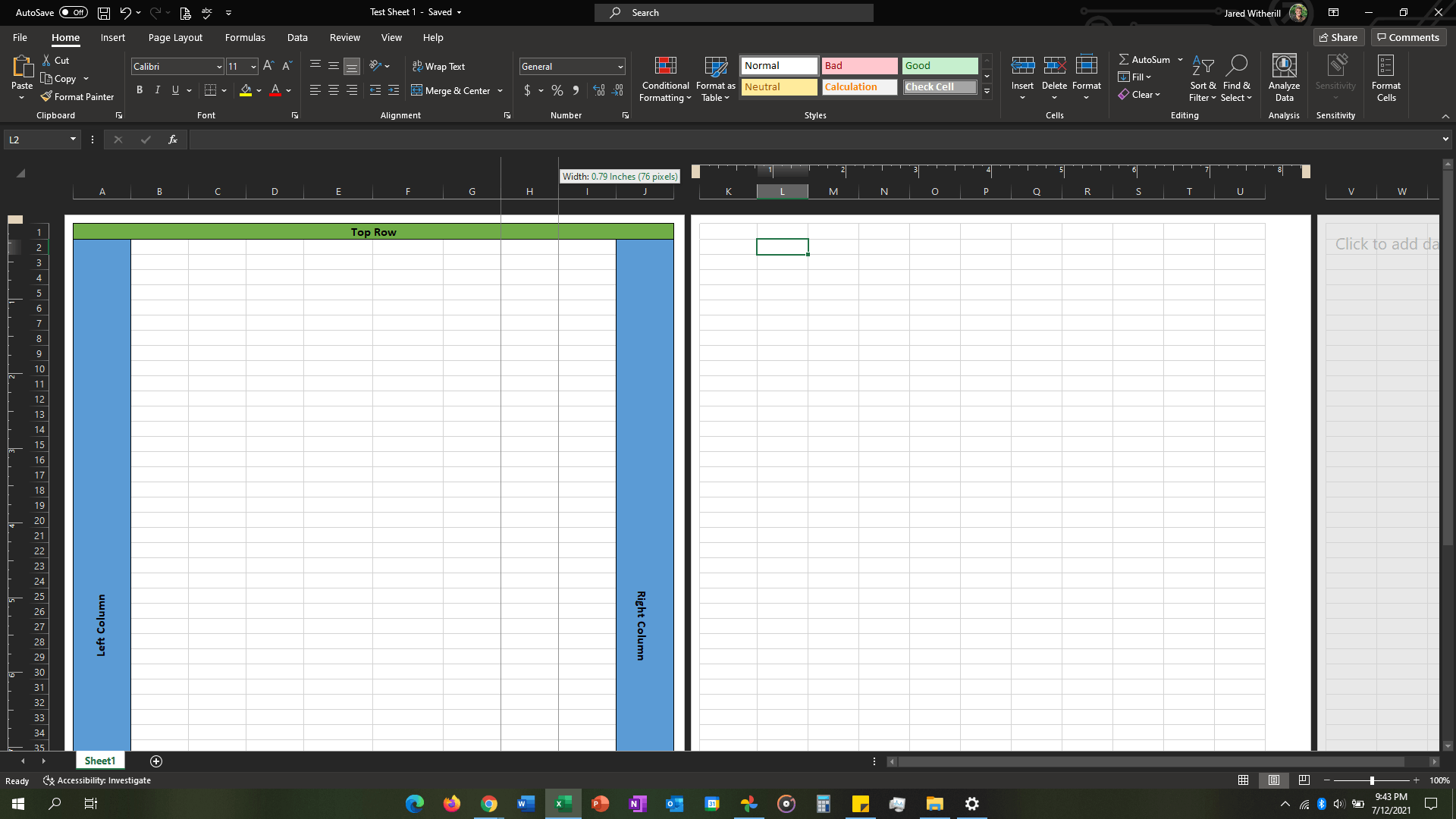1456x819 pixels.
Task: Open the Sort & Filter tool
Action: [1202, 78]
